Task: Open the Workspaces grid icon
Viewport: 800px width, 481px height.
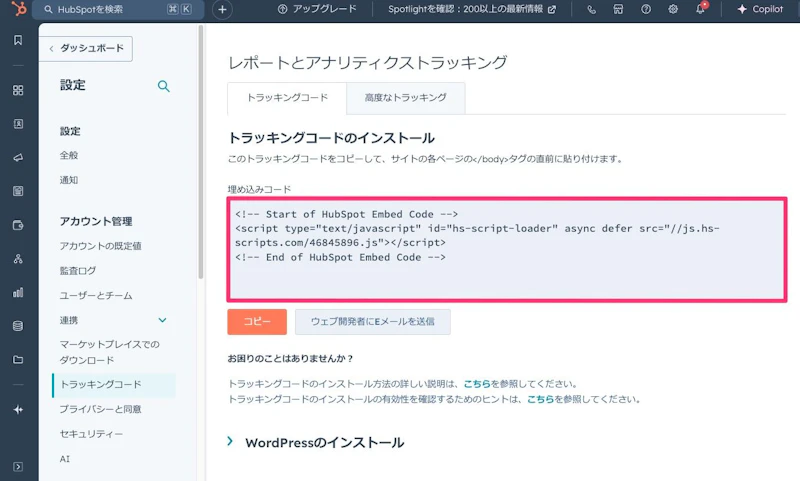Action: [x=18, y=90]
